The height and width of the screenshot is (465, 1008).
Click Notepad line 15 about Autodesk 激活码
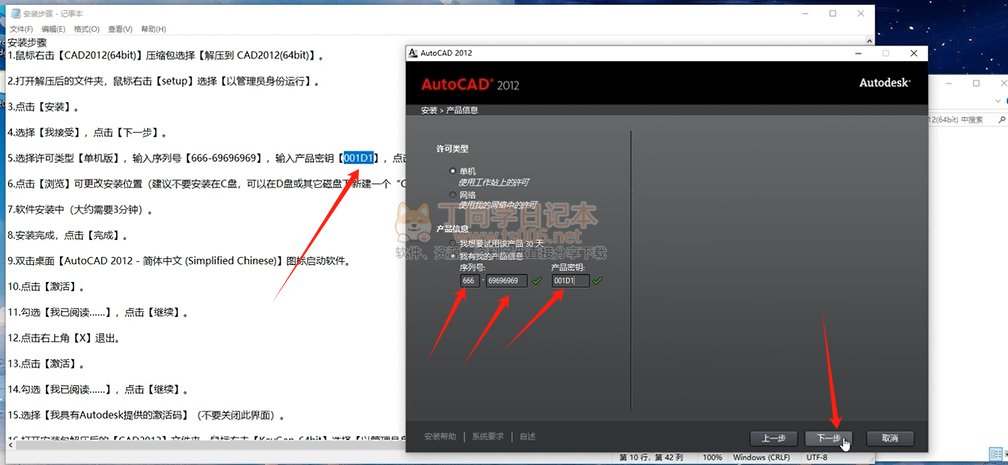(146, 415)
